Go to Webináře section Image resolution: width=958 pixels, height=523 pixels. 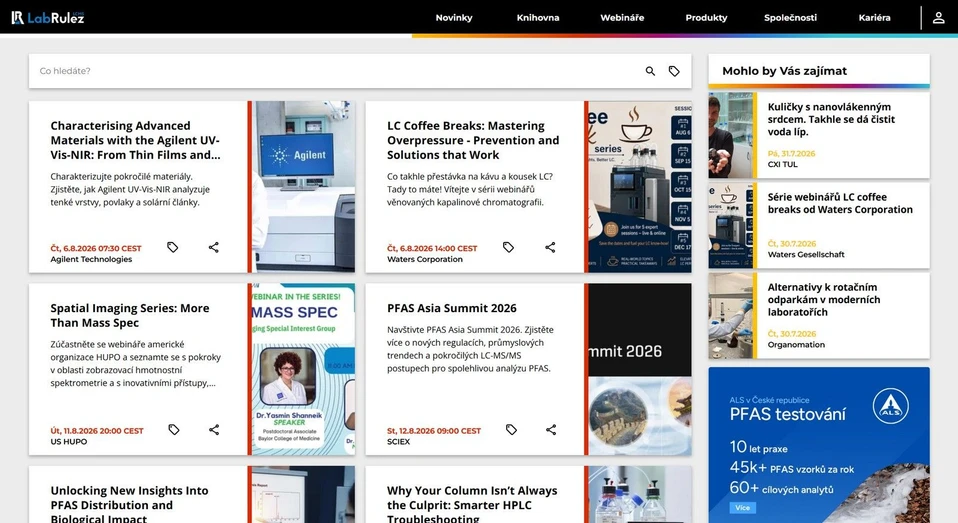(622, 18)
